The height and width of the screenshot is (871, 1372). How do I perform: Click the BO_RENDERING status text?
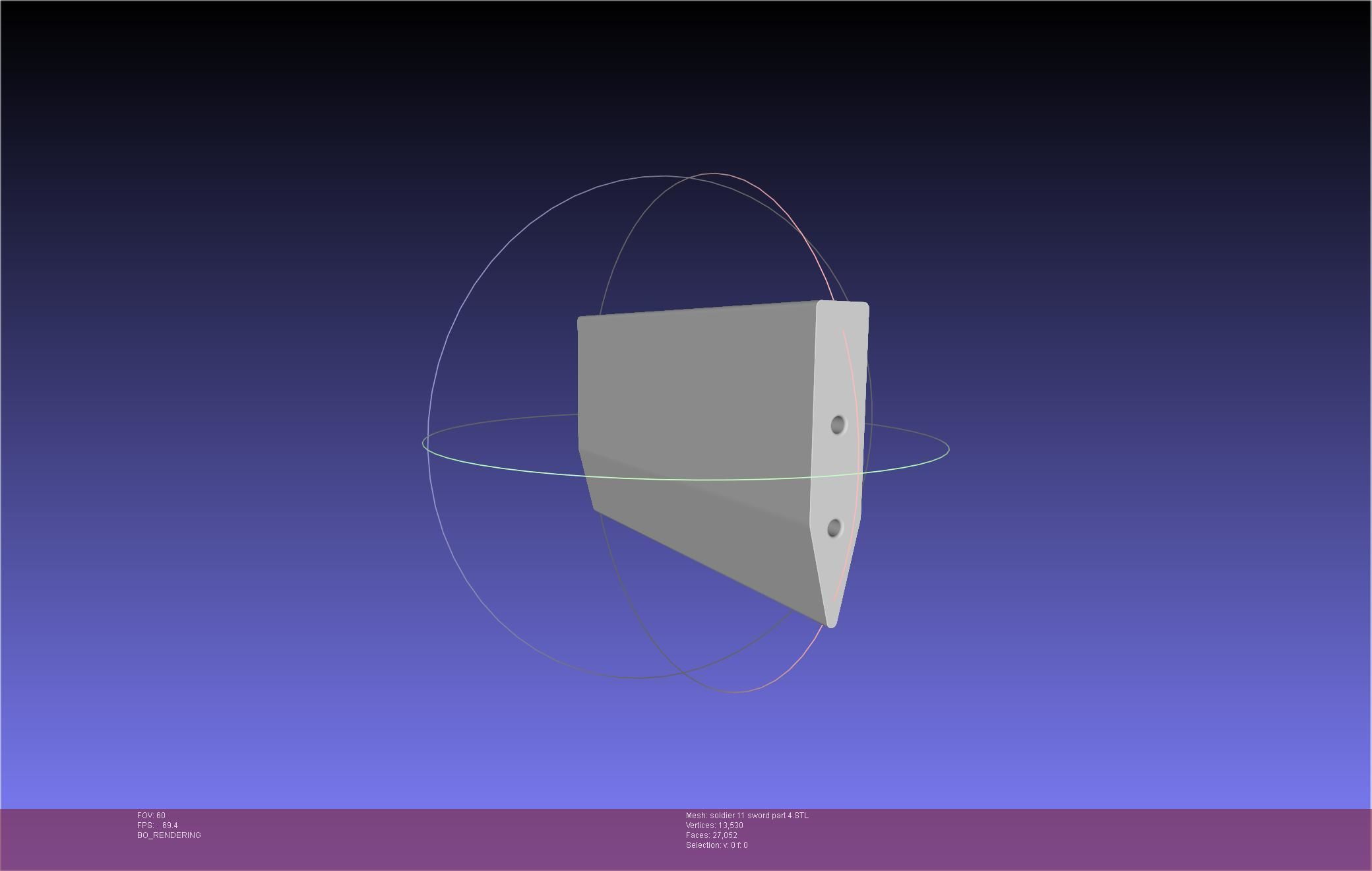(x=169, y=835)
